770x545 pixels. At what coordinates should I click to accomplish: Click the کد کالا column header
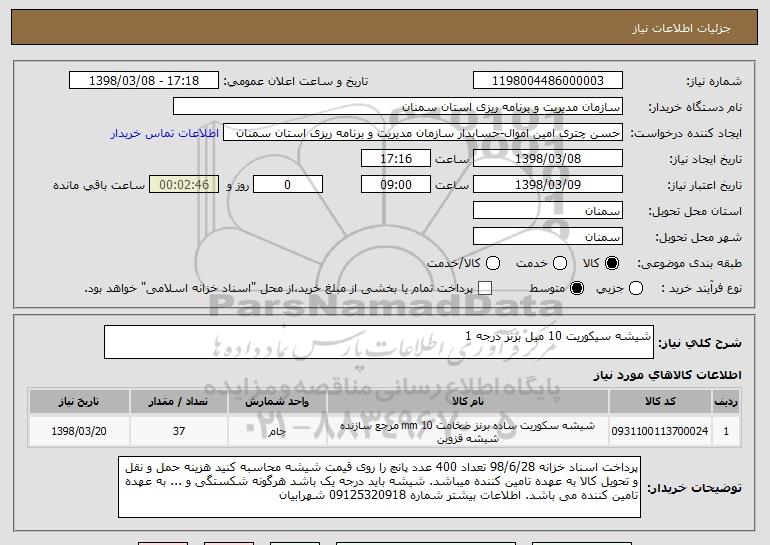660,402
